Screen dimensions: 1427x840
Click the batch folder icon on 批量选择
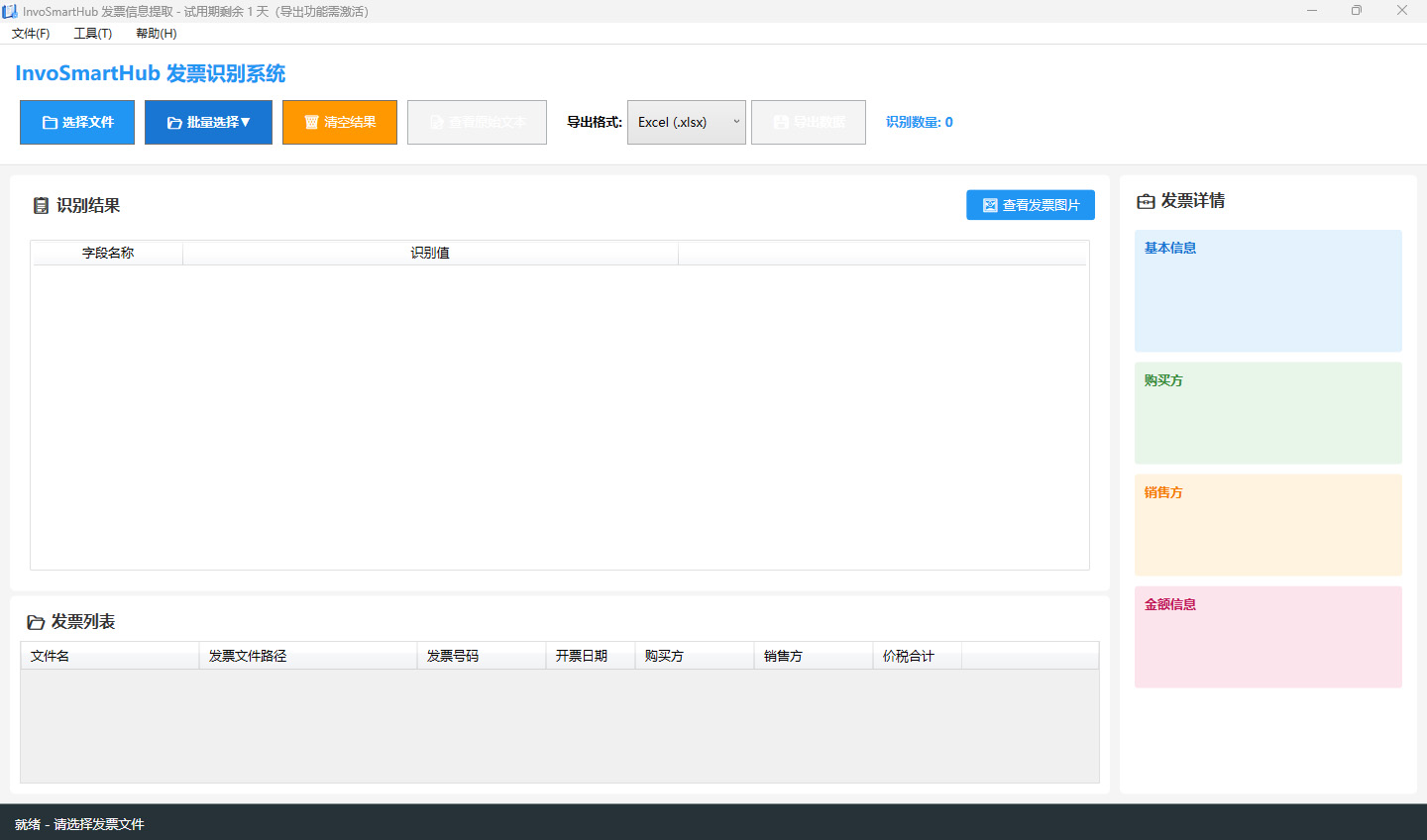pos(174,122)
